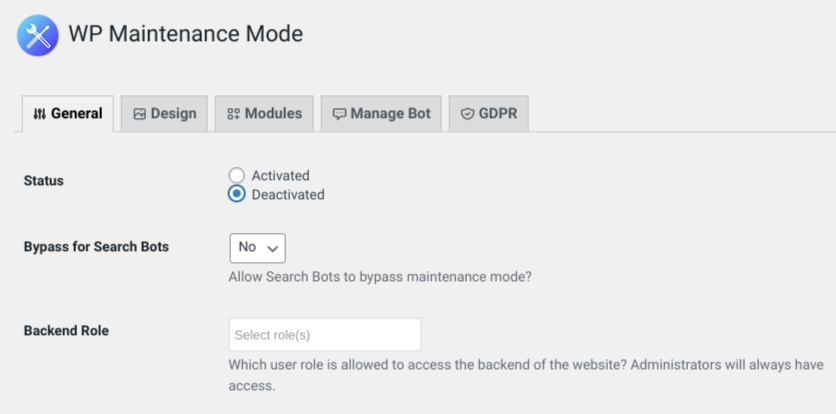The height and width of the screenshot is (414, 836).
Task: Go to the Manage Bot tab
Action: (381, 114)
